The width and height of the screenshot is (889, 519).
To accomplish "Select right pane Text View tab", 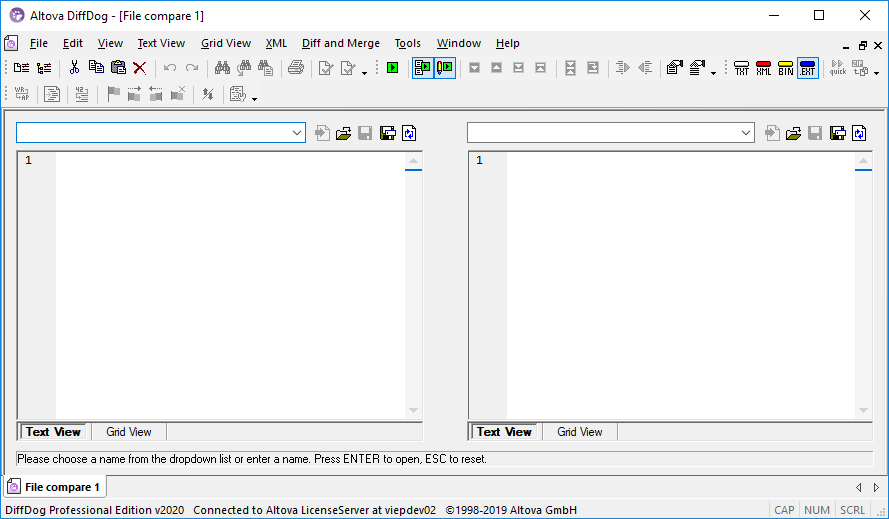I will pyautogui.click(x=504, y=432).
